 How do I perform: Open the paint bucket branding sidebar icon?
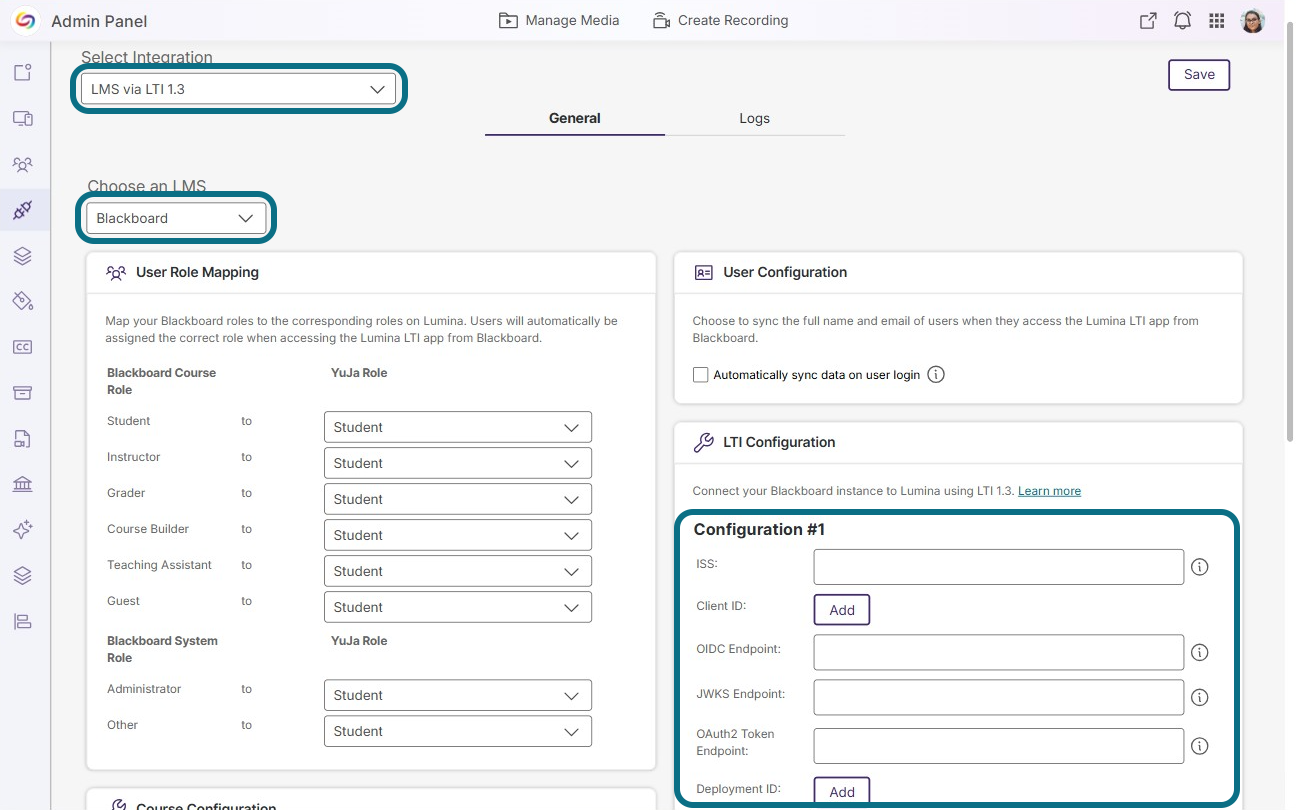(x=23, y=301)
